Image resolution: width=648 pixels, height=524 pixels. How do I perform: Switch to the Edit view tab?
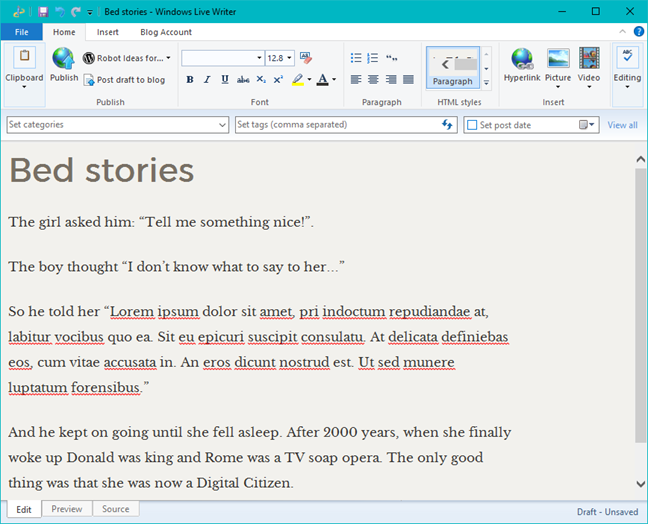[24, 509]
